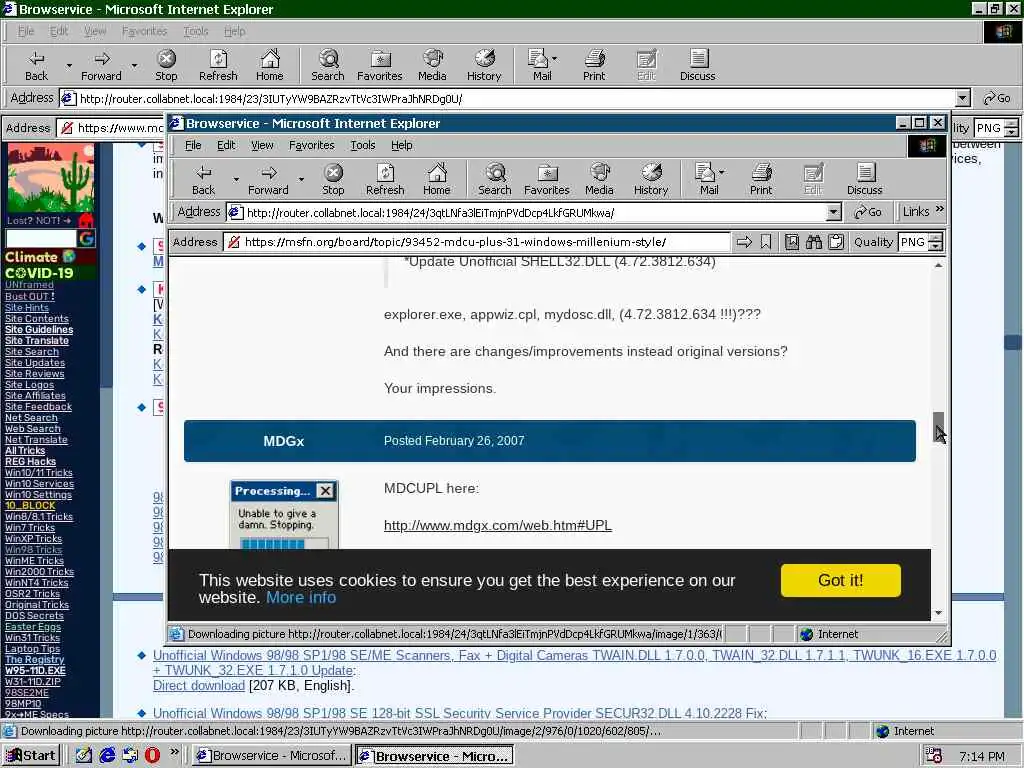Image resolution: width=1024 pixels, height=768 pixels.
Task: Open bookmarks page icon in msfn address bar
Action: click(792, 242)
